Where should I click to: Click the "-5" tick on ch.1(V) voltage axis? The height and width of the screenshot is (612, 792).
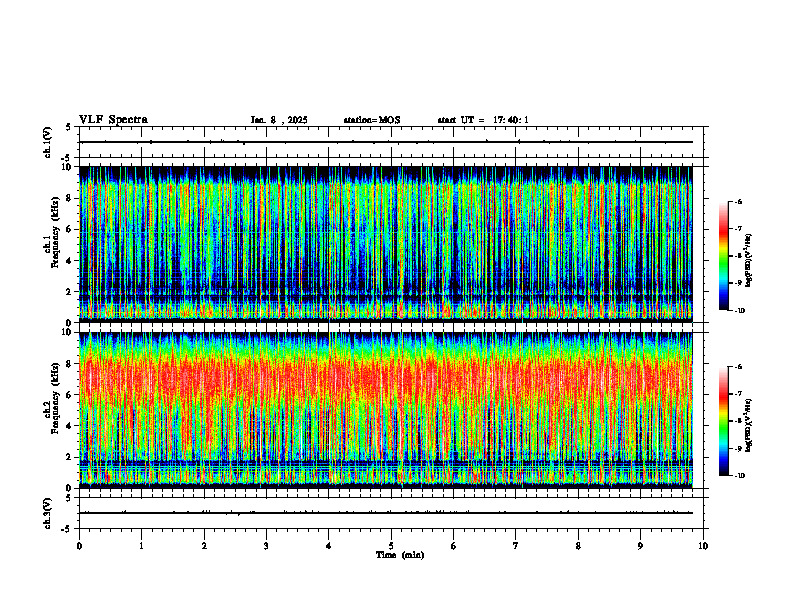pos(67,158)
